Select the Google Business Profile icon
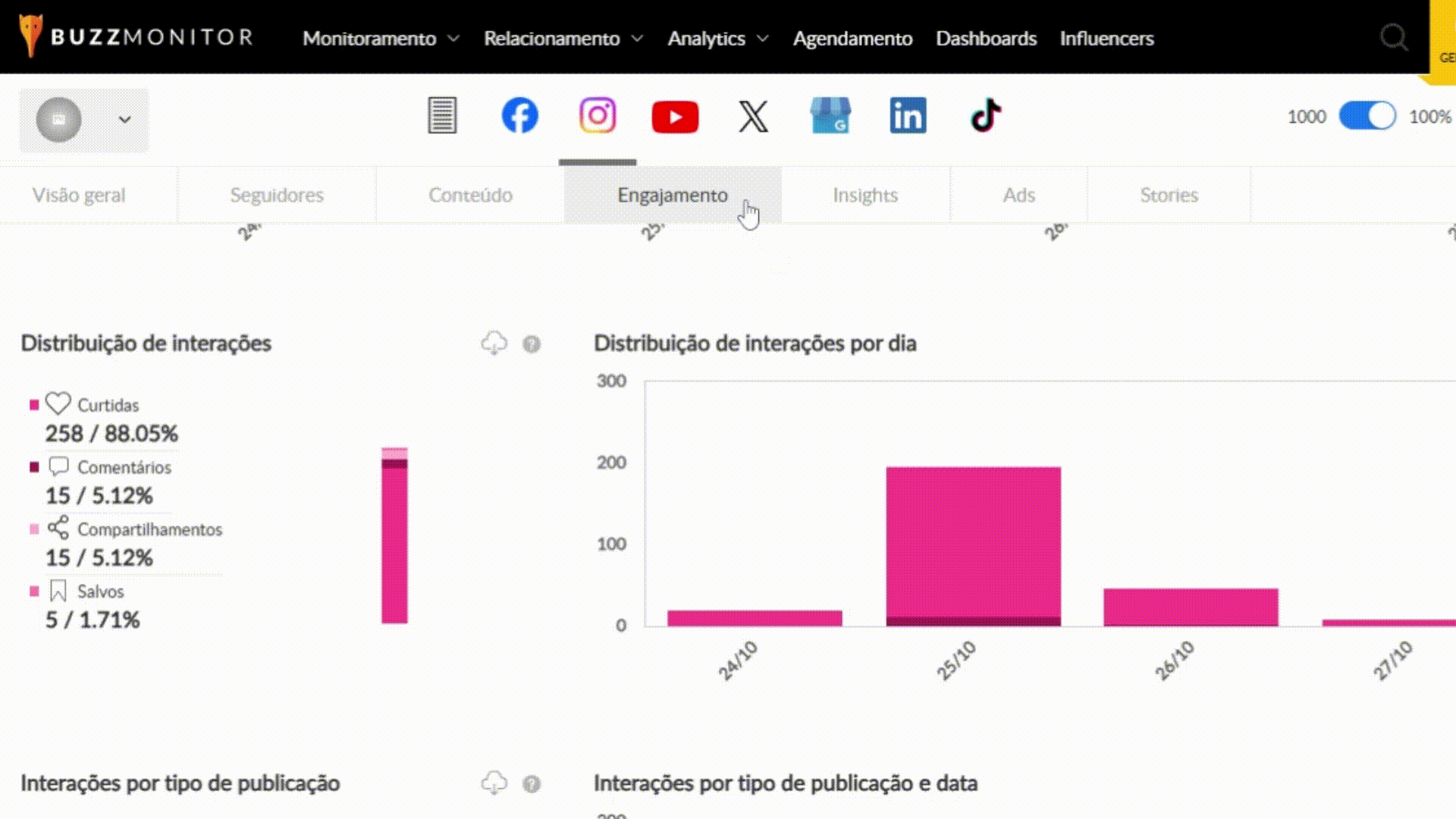This screenshot has height=819, width=1456. click(x=830, y=116)
